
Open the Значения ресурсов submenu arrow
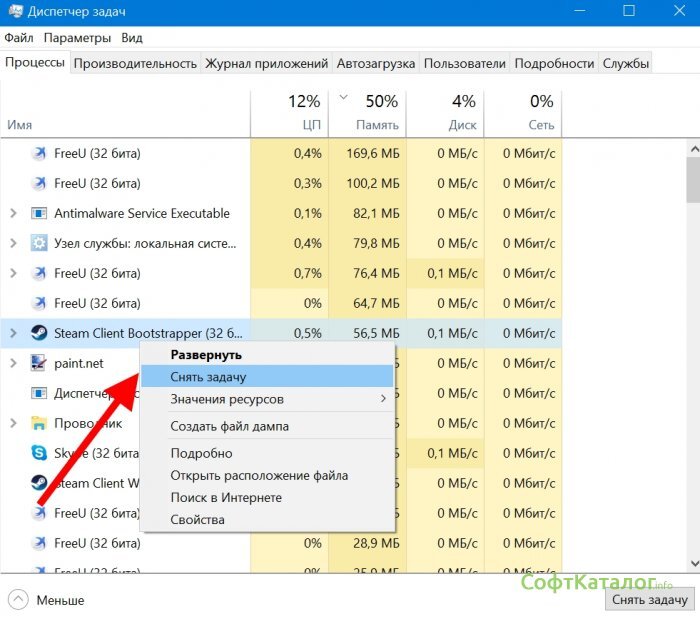pyautogui.click(x=383, y=399)
